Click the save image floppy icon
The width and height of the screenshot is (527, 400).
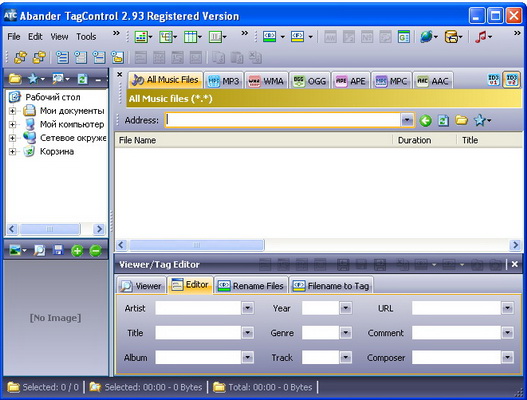(58, 250)
